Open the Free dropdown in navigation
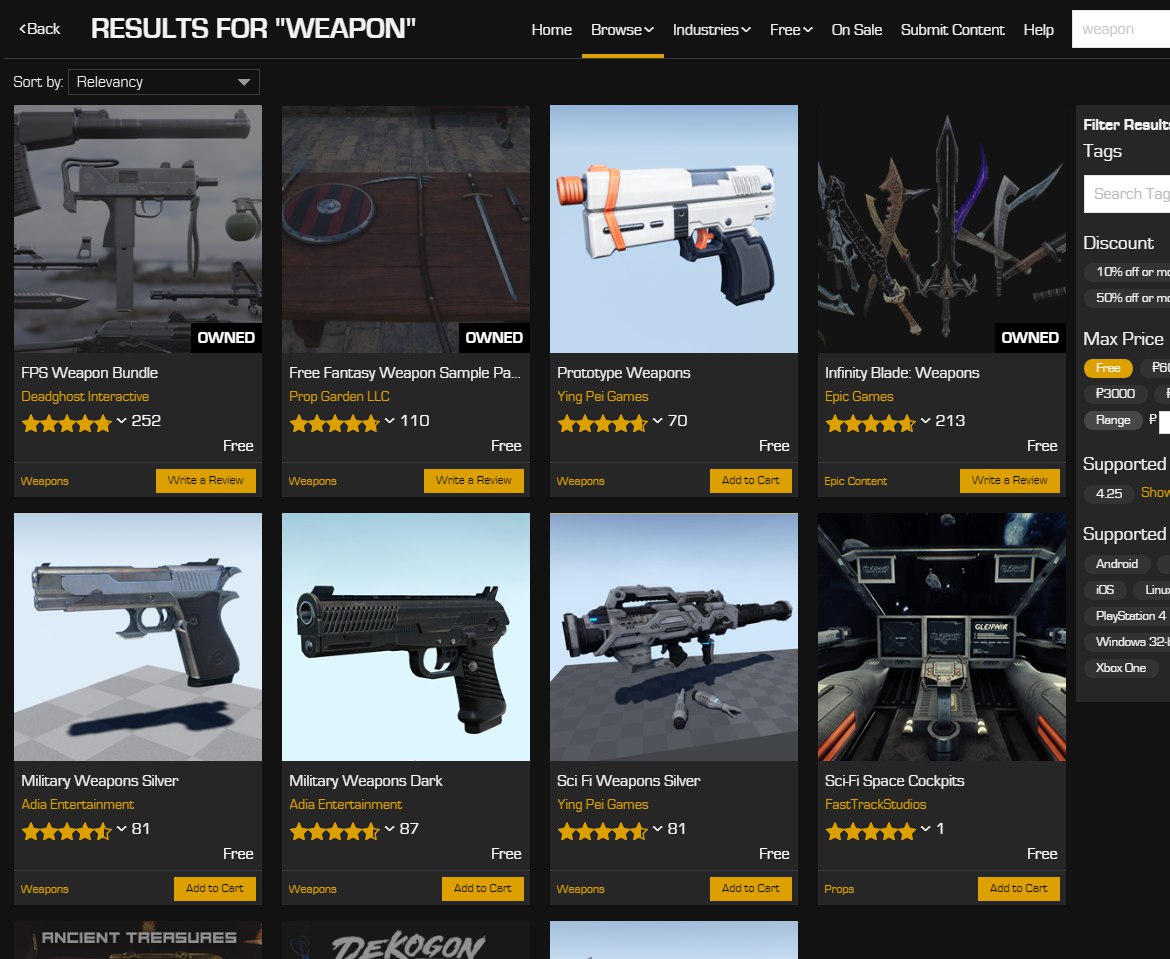The image size is (1170, 959). [791, 30]
